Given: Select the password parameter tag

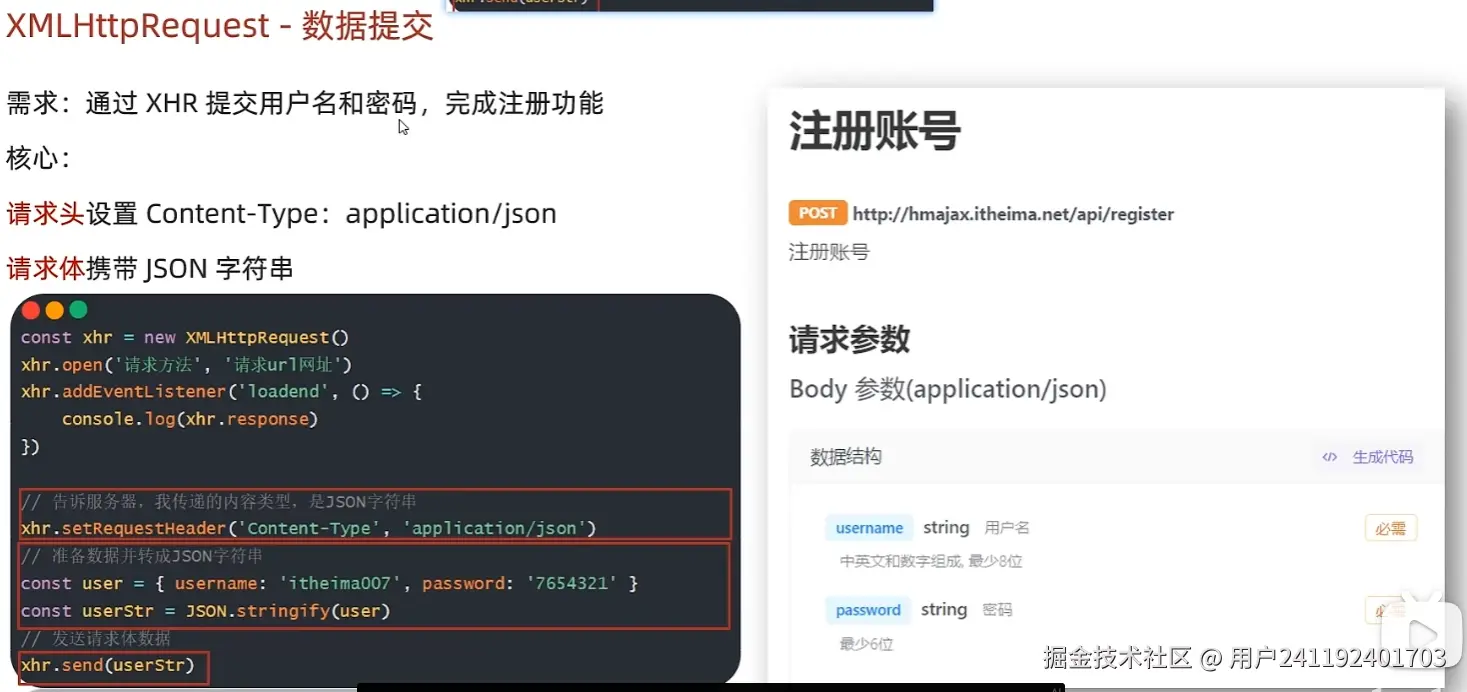Looking at the screenshot, I should click(868, 610).
